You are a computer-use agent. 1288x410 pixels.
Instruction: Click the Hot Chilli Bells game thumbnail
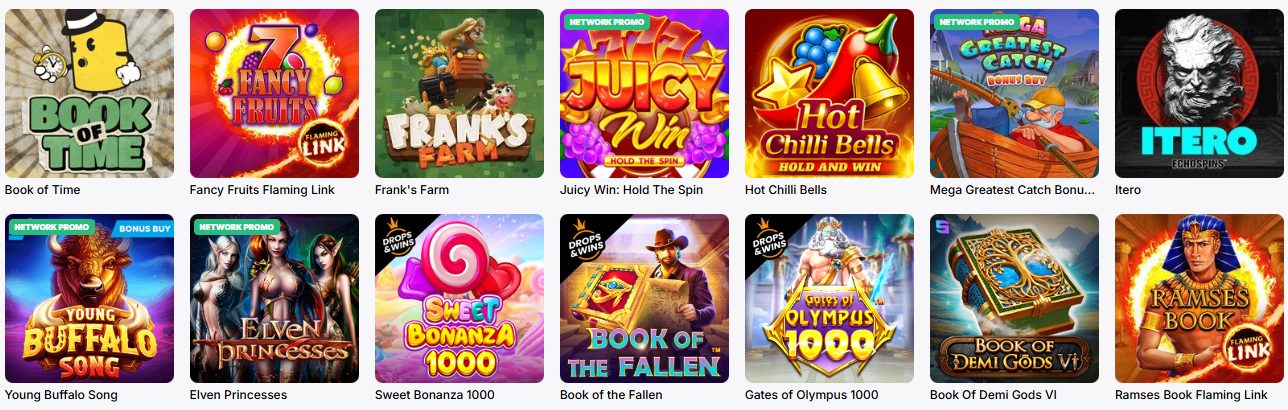click(x=829, y=93)
